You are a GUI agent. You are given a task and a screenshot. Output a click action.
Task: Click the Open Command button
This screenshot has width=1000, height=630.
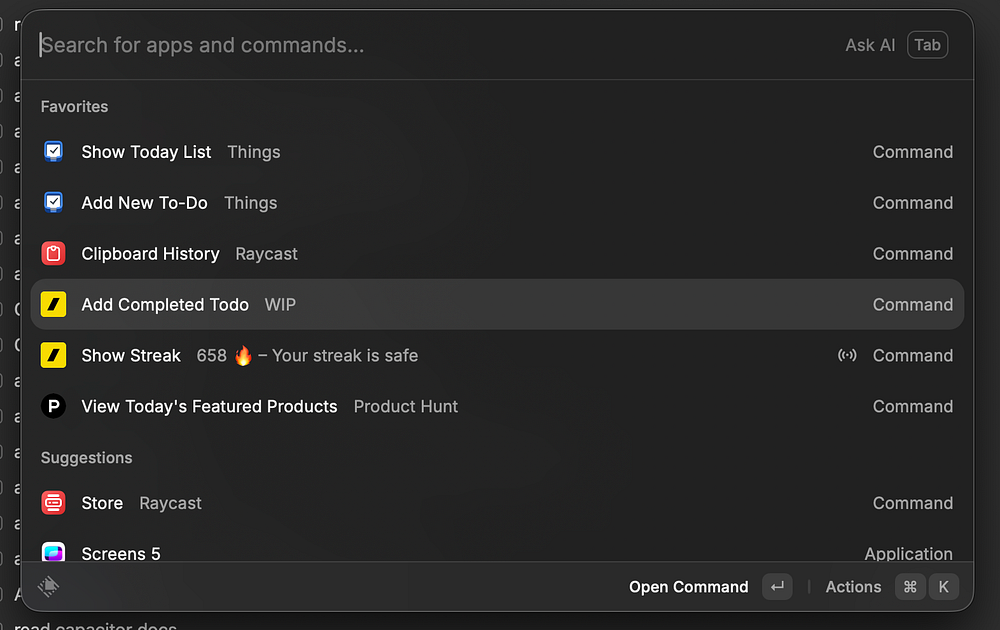coord(688,587)
